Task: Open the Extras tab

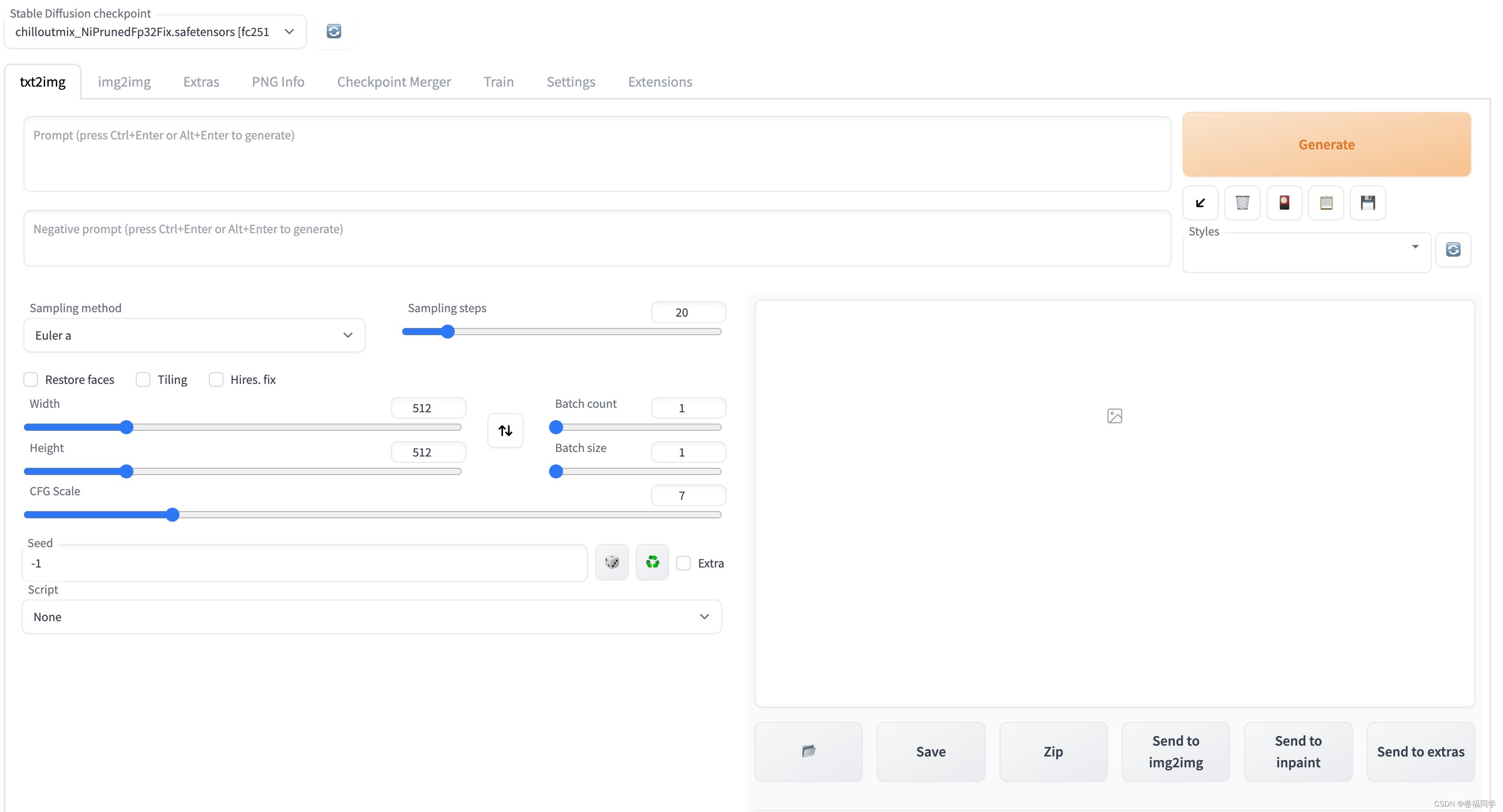Action: click(201, 82)
